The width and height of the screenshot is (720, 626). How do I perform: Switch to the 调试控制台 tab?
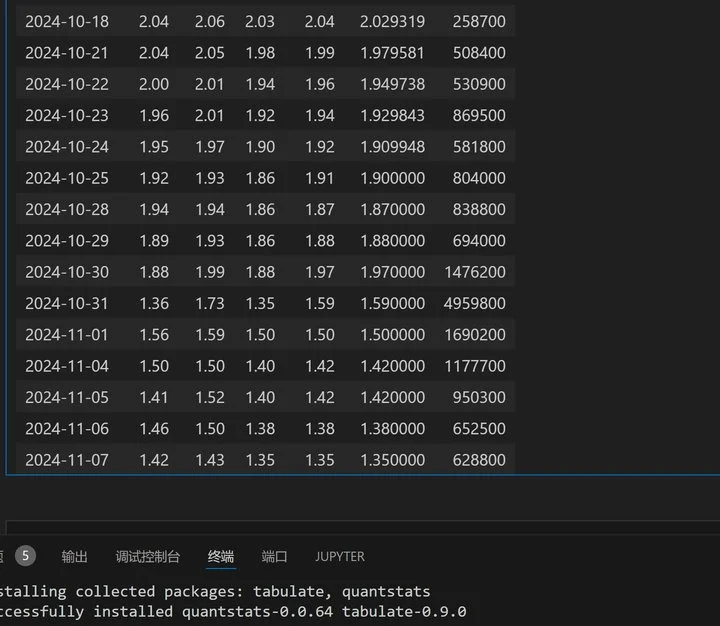coord(147,557)
